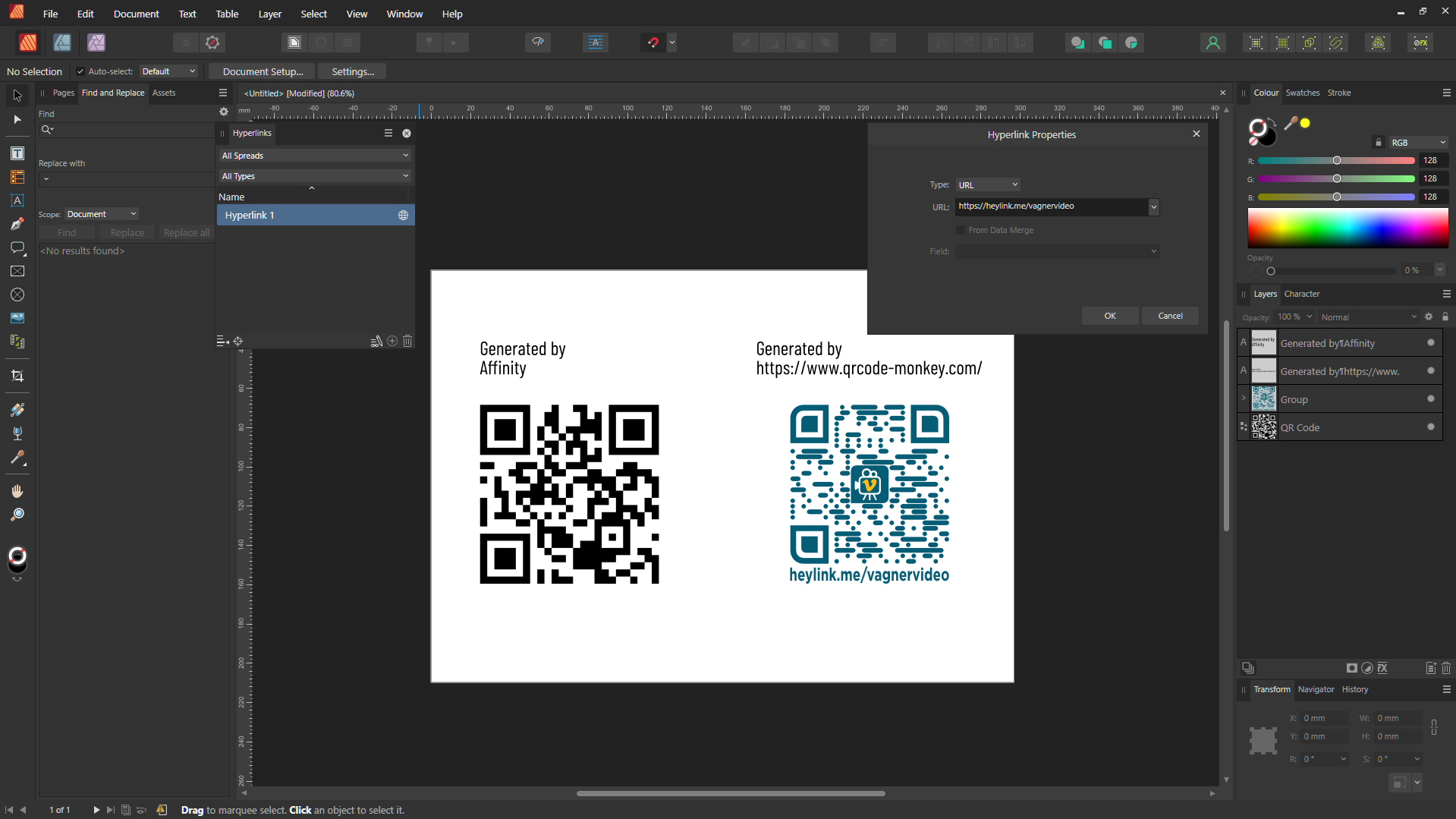The image size is (1456, 819).
Task: Select the Pen tool
Action: pos(17,224)
